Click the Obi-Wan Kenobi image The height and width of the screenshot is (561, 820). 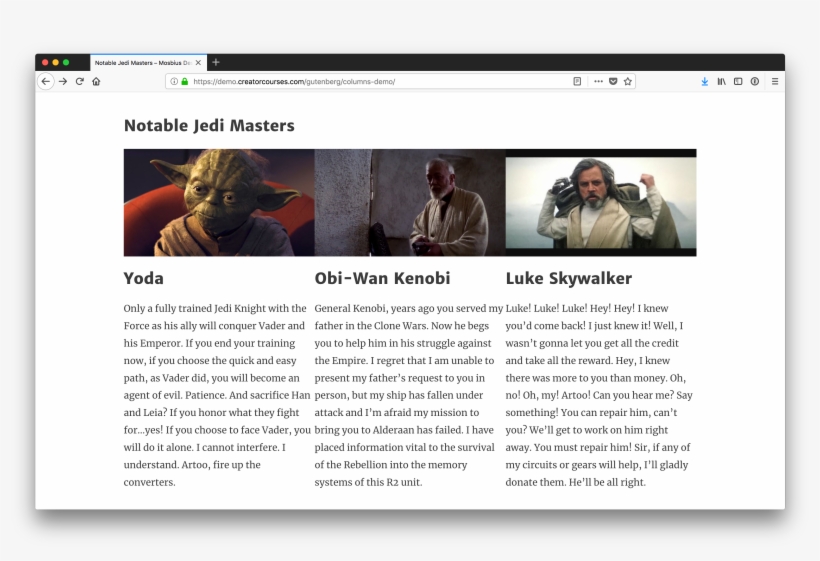point(410,202)
